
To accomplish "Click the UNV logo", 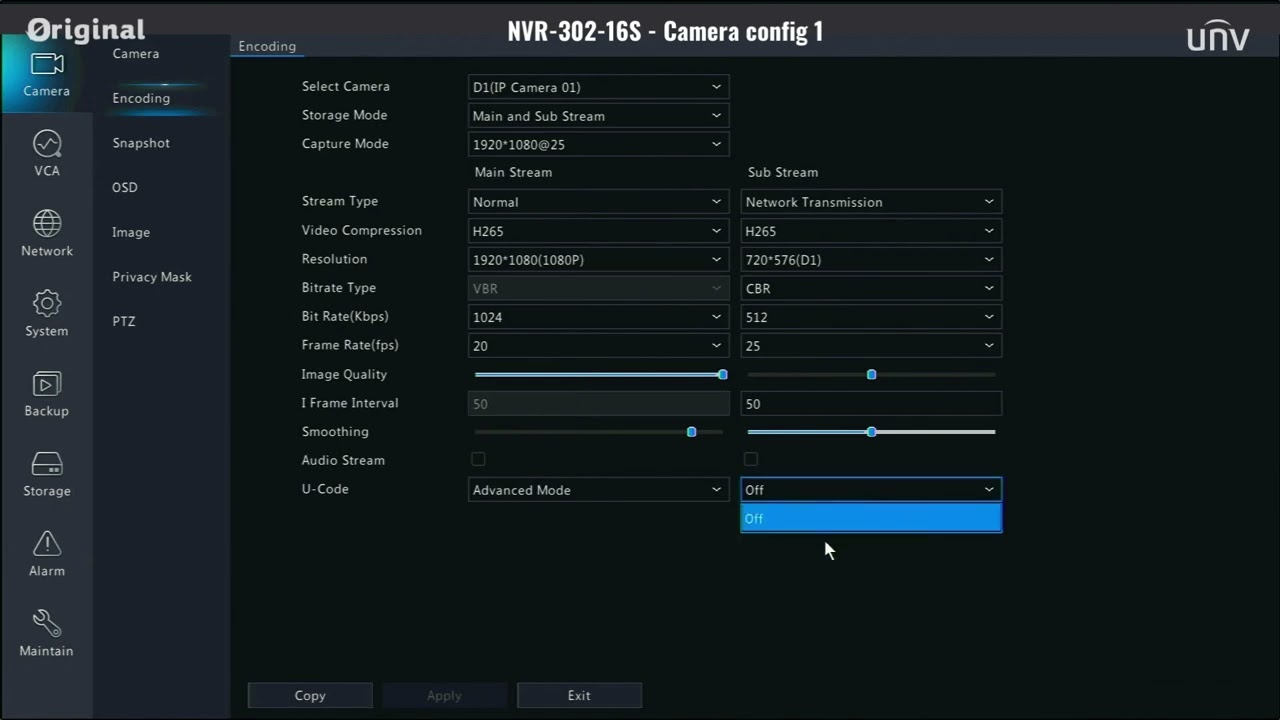I will [1218, 36].
